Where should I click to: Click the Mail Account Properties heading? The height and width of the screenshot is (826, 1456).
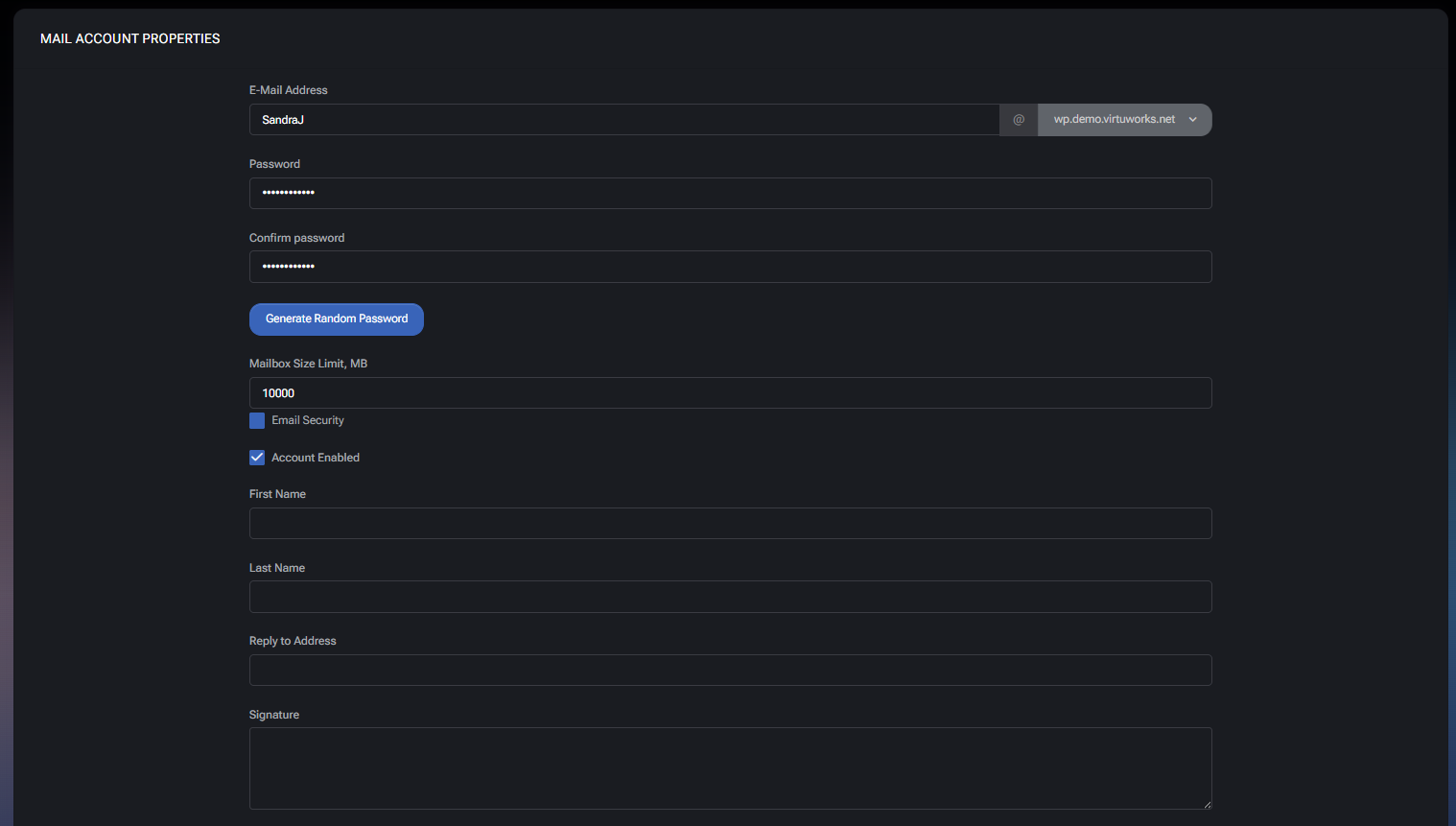tap(130, 38)
